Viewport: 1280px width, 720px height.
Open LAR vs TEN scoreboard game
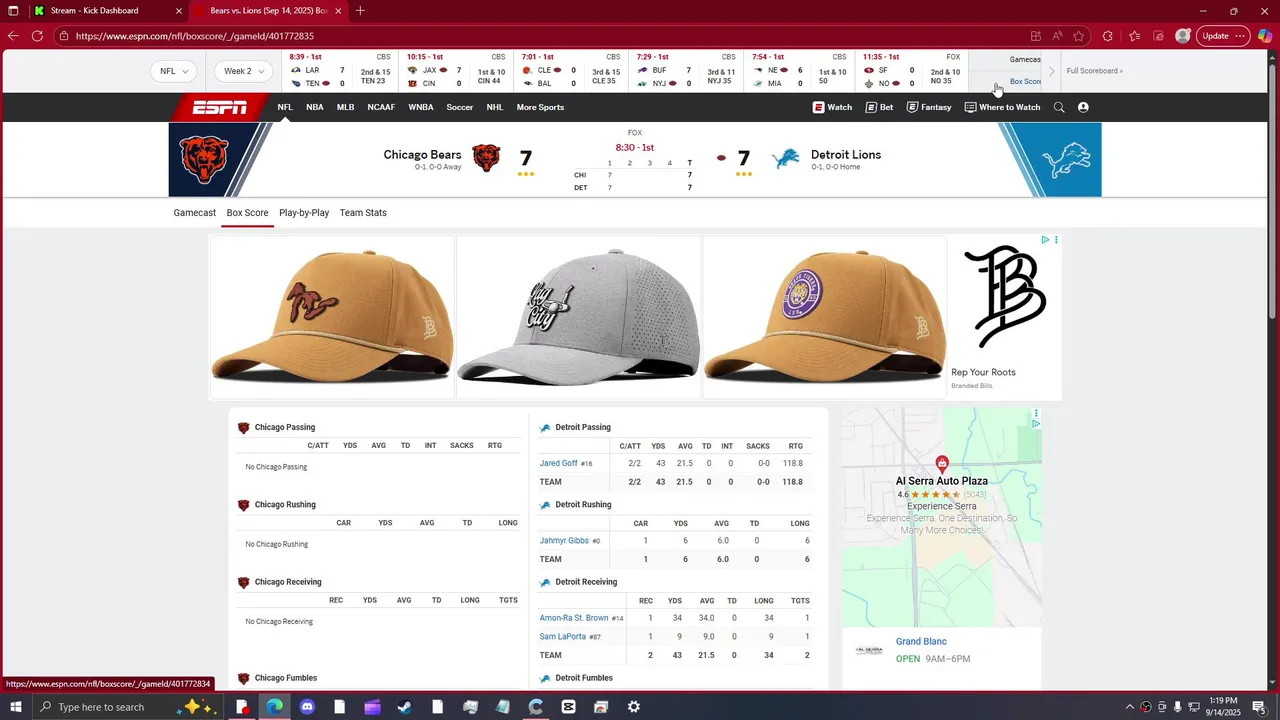tap(341, 71)
